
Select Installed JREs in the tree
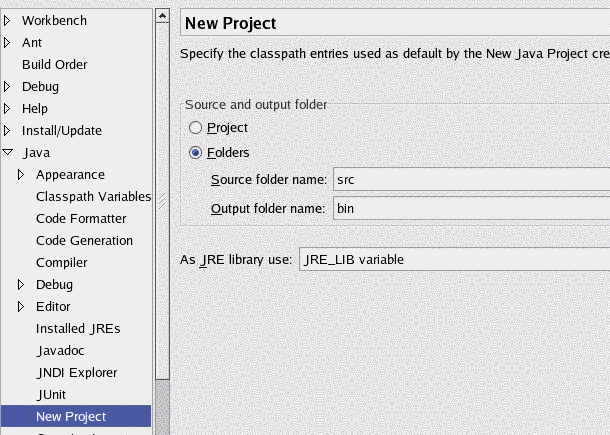click(x=78, y=328)
